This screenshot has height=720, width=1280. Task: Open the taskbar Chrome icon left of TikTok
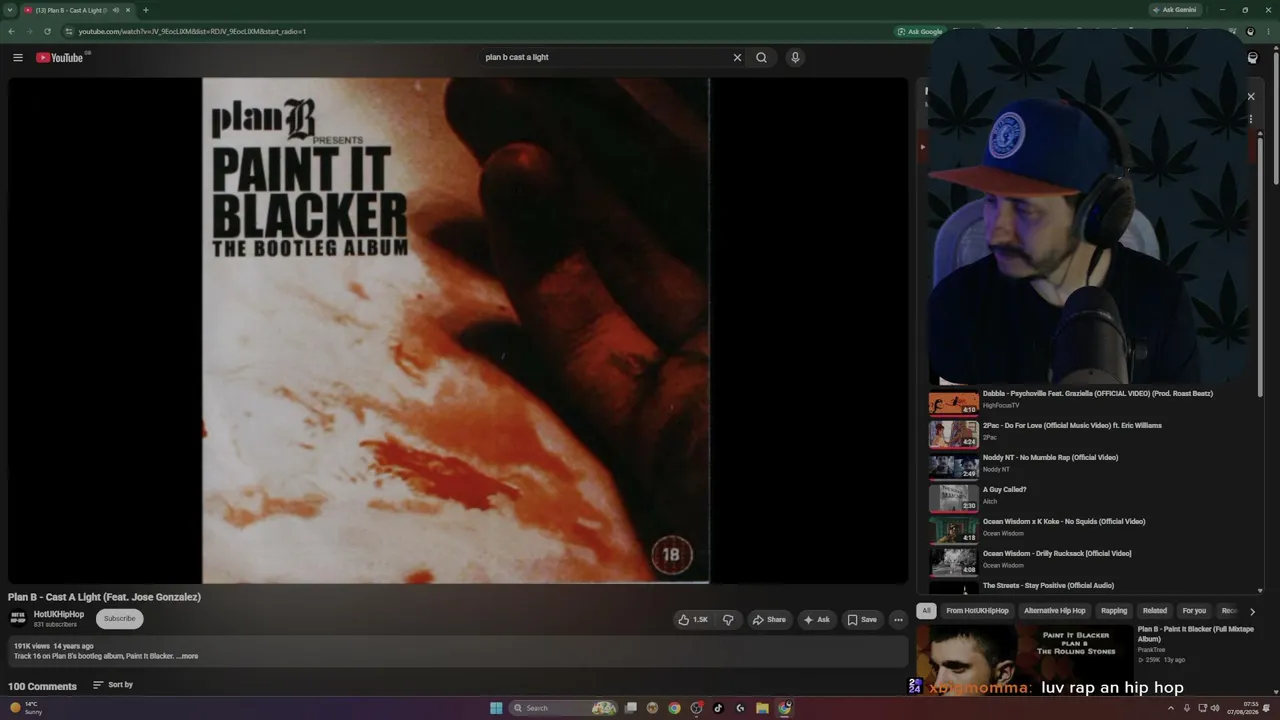coord(674,708)
